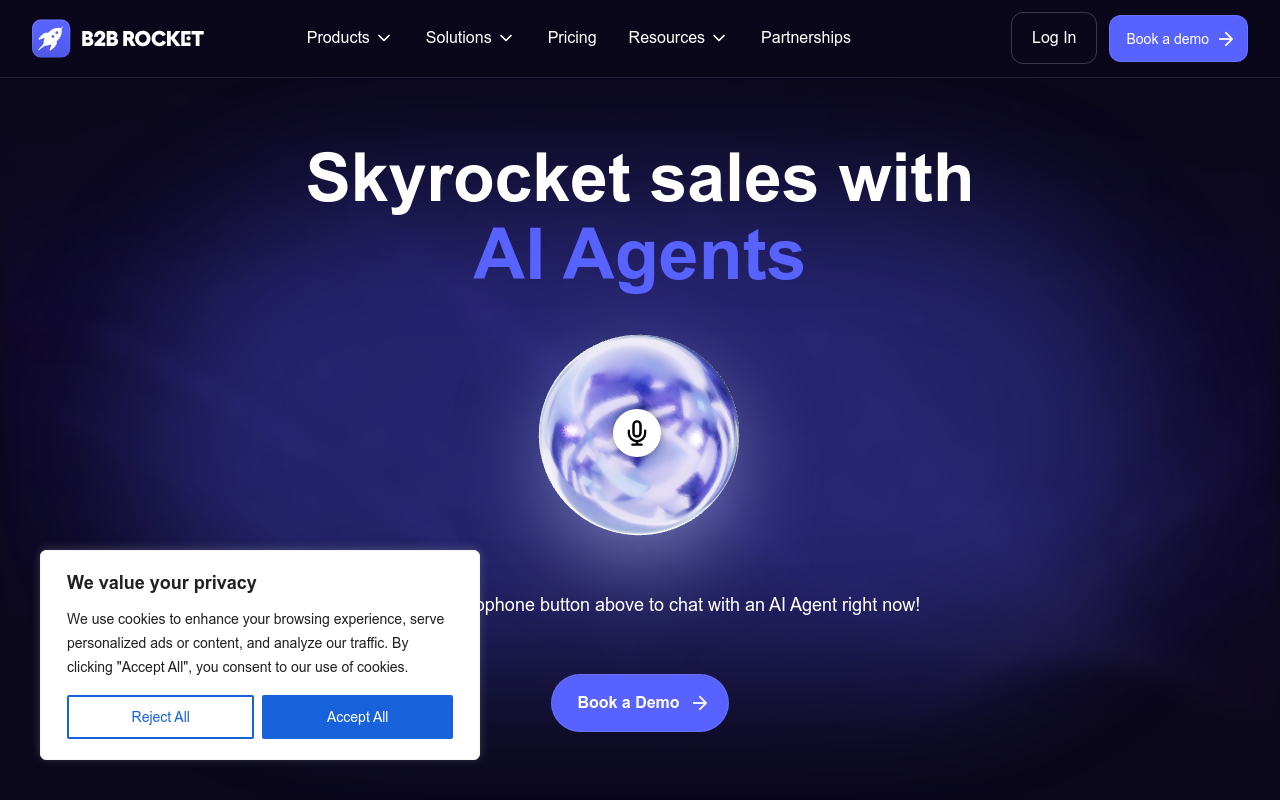Open the Resources menu label
Image resolution: width=1280 pixels, height=800 pixels.
tap(666, 37)
